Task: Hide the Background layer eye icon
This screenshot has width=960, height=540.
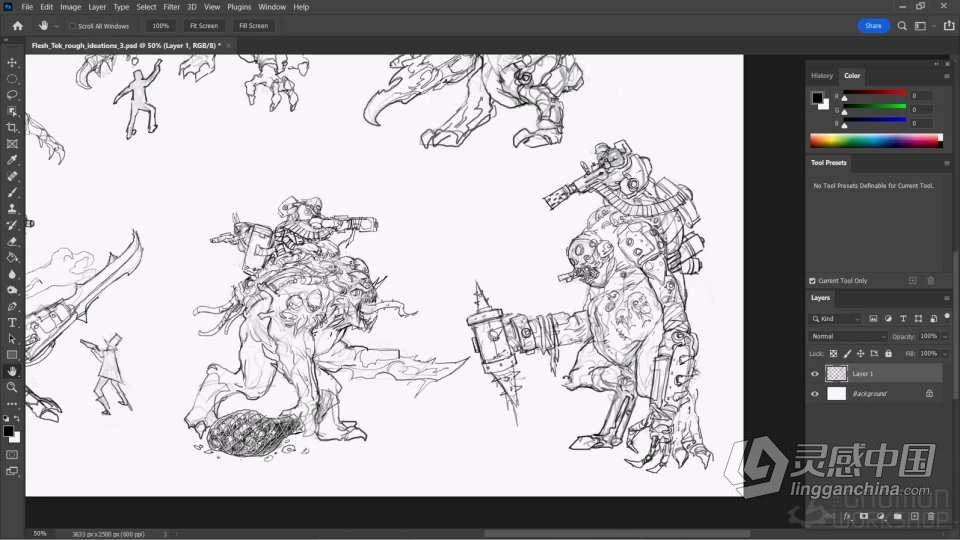Action: (x=815, y=394)
